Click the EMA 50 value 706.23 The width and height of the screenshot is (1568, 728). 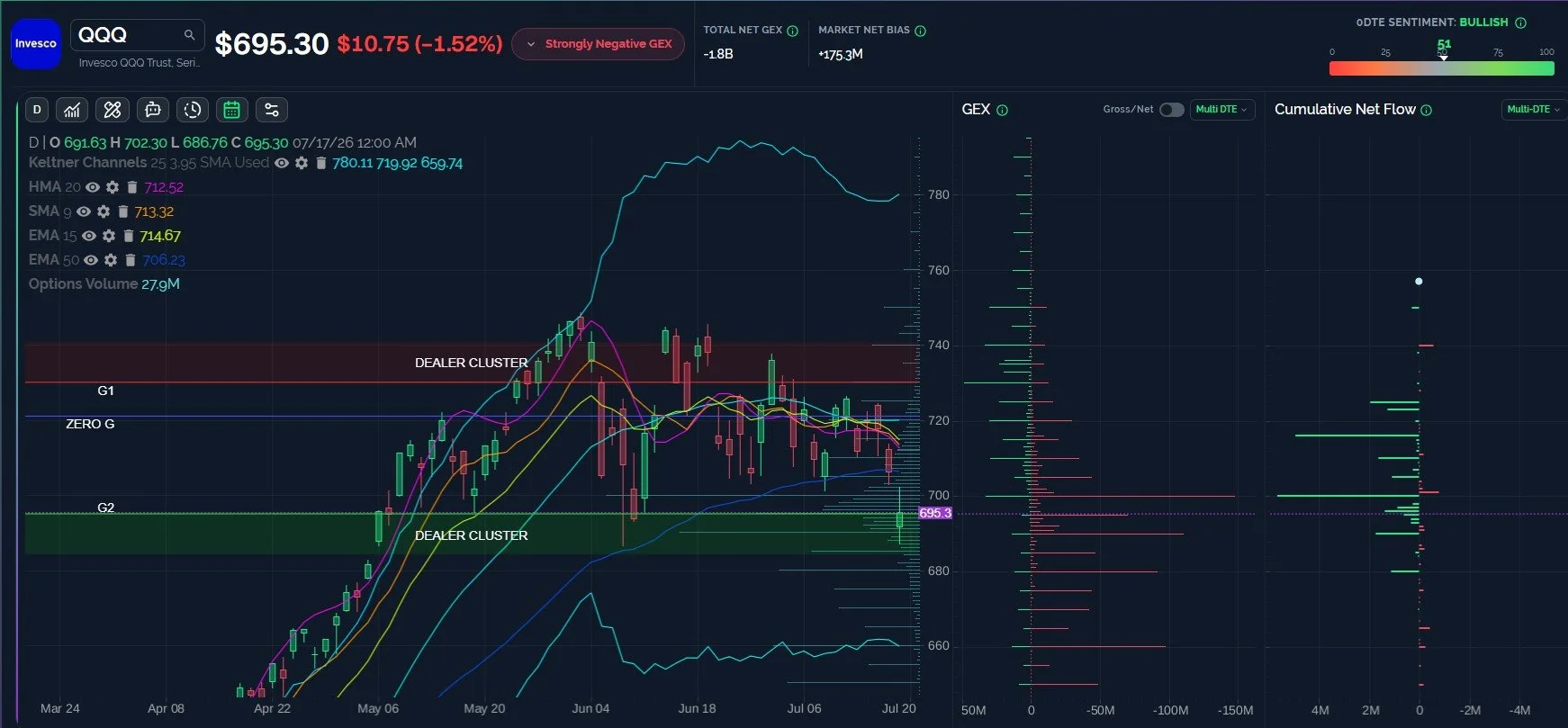164,260
